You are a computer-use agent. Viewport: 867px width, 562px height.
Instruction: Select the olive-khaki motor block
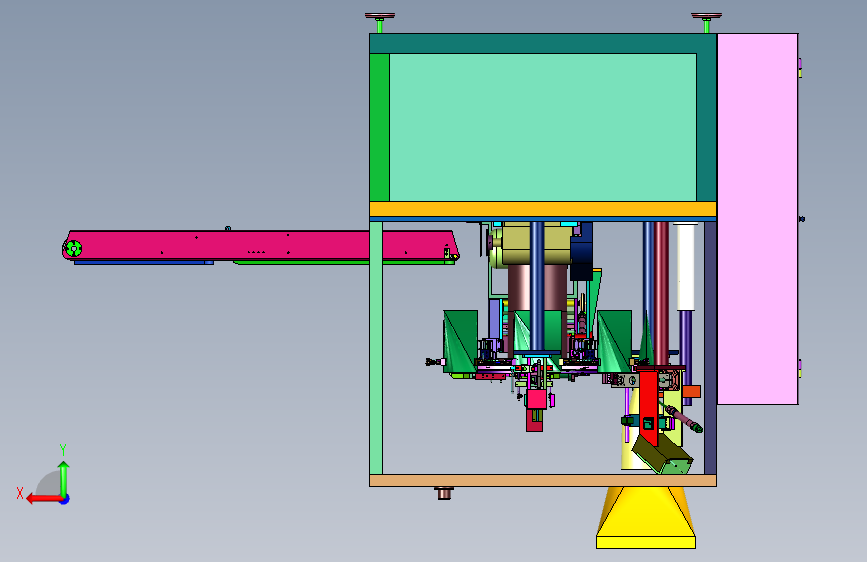click(x=536, y=243)
